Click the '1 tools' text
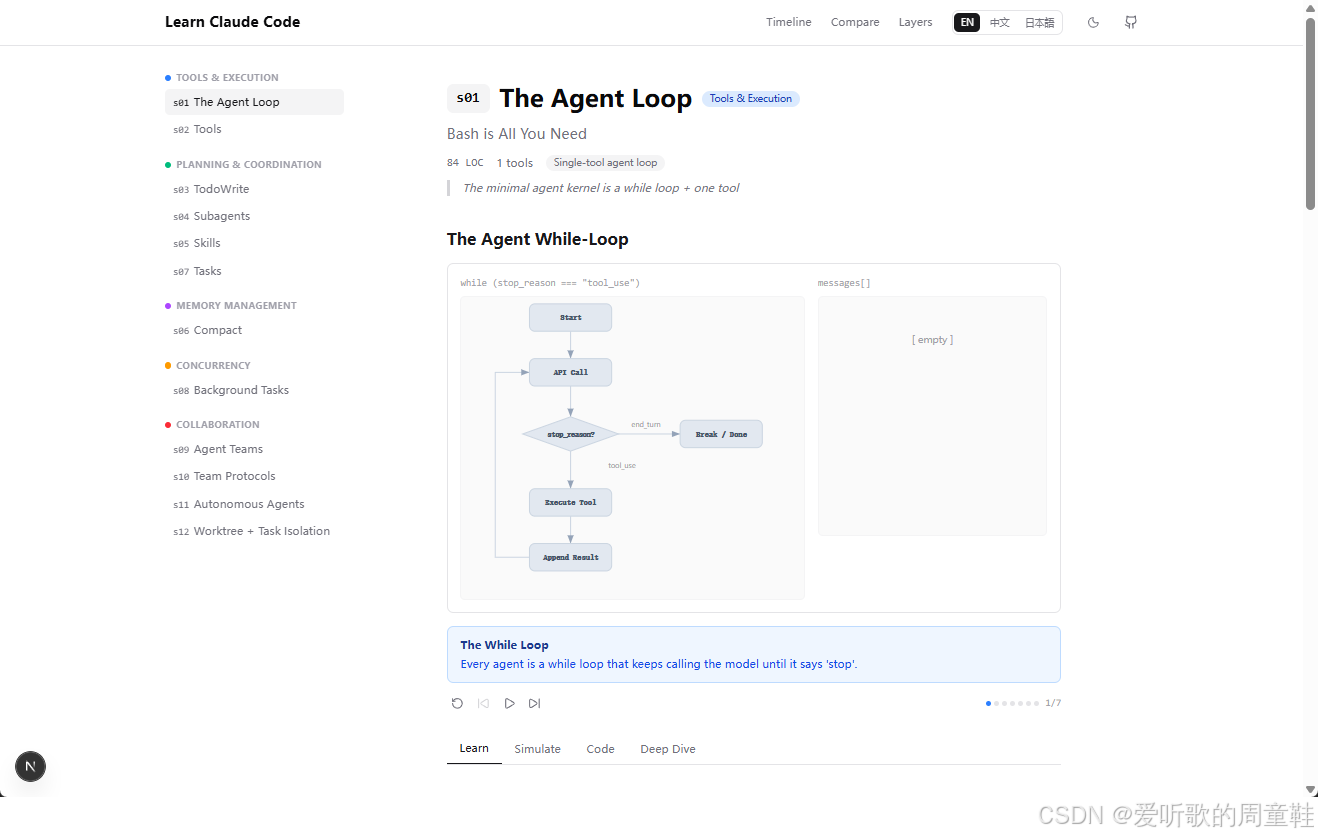Screen dimensions: 1318x837 click(x=515, y=162)
